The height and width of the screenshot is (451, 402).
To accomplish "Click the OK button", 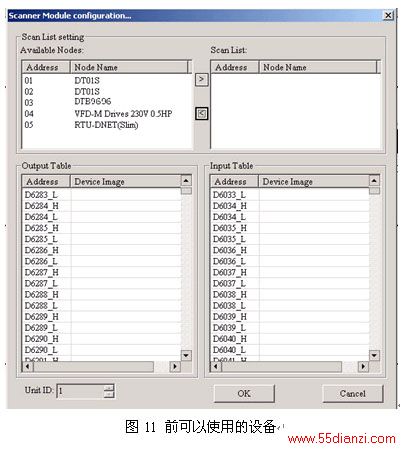I will coord(244,394).
